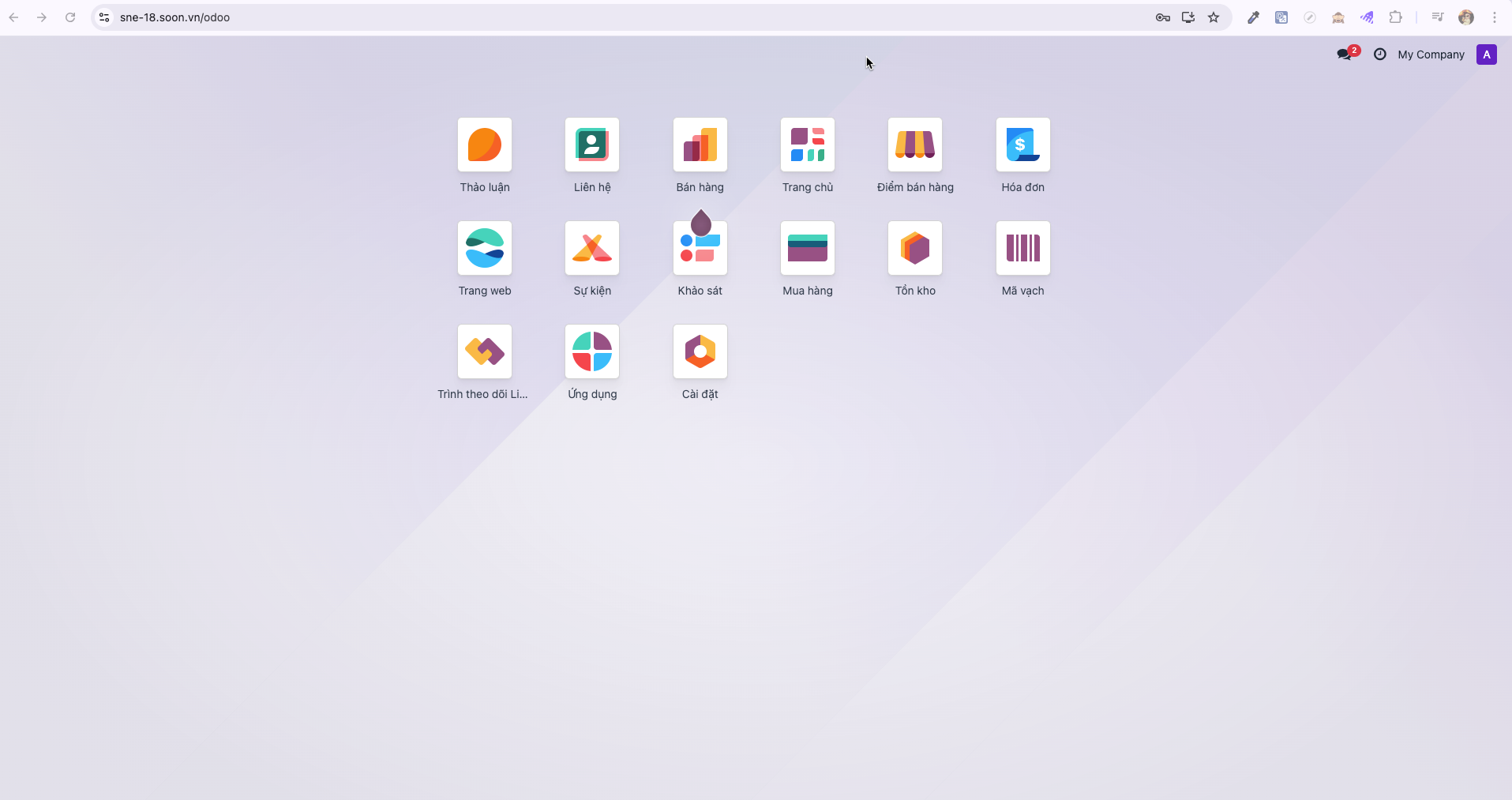Open Điểm bán hàng point of sale
The image size is (1512, 800).
915,145
